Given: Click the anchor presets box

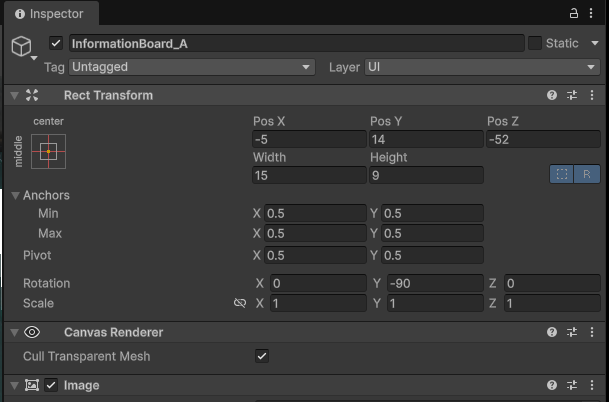Looking at the screenshot, I should [x=49, y=151].
